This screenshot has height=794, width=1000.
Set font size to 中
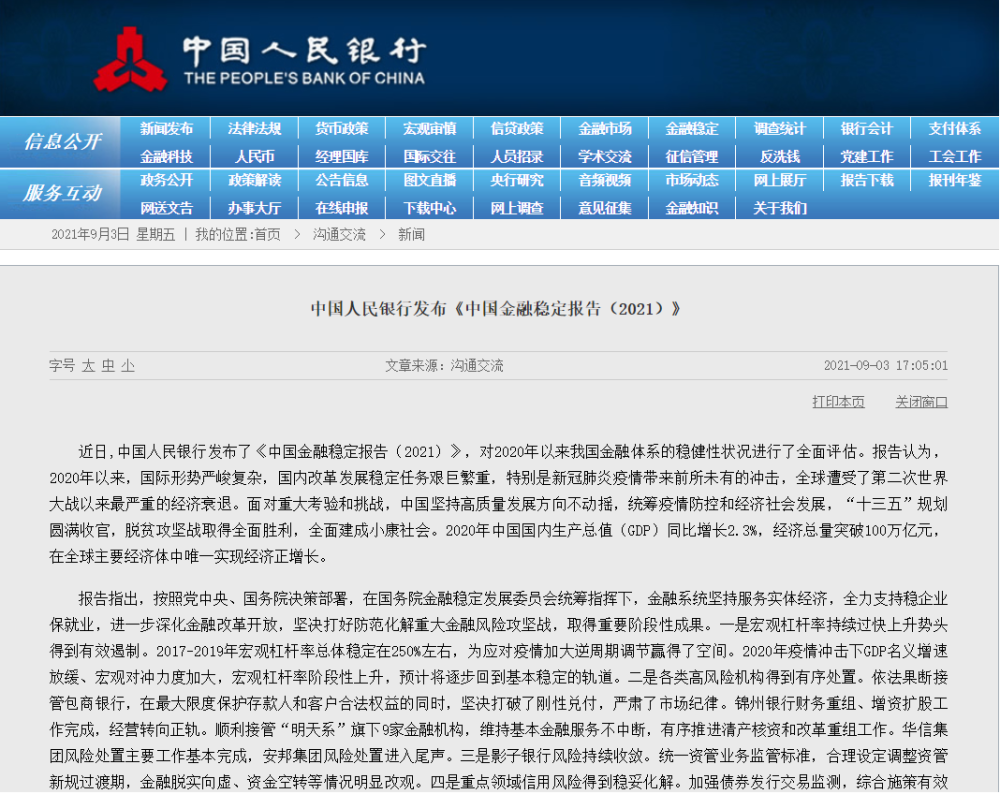108,365
